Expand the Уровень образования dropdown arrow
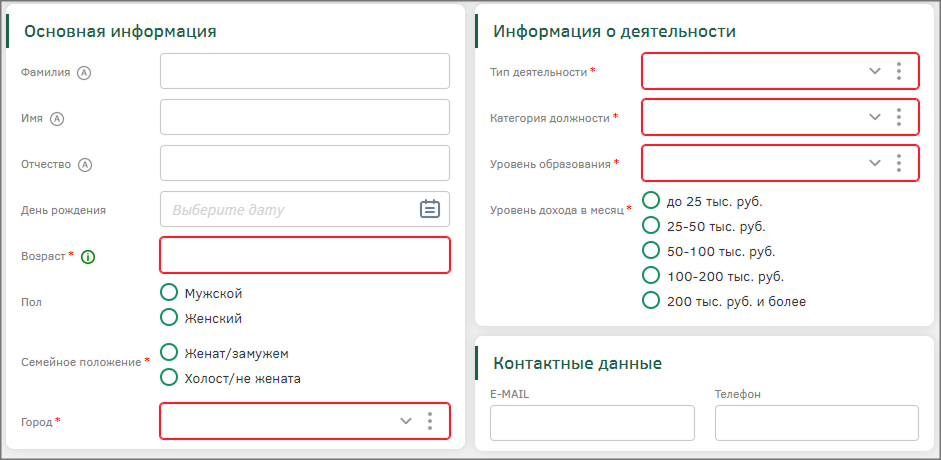Screen dimensions: 941x460 coord(874,163)
